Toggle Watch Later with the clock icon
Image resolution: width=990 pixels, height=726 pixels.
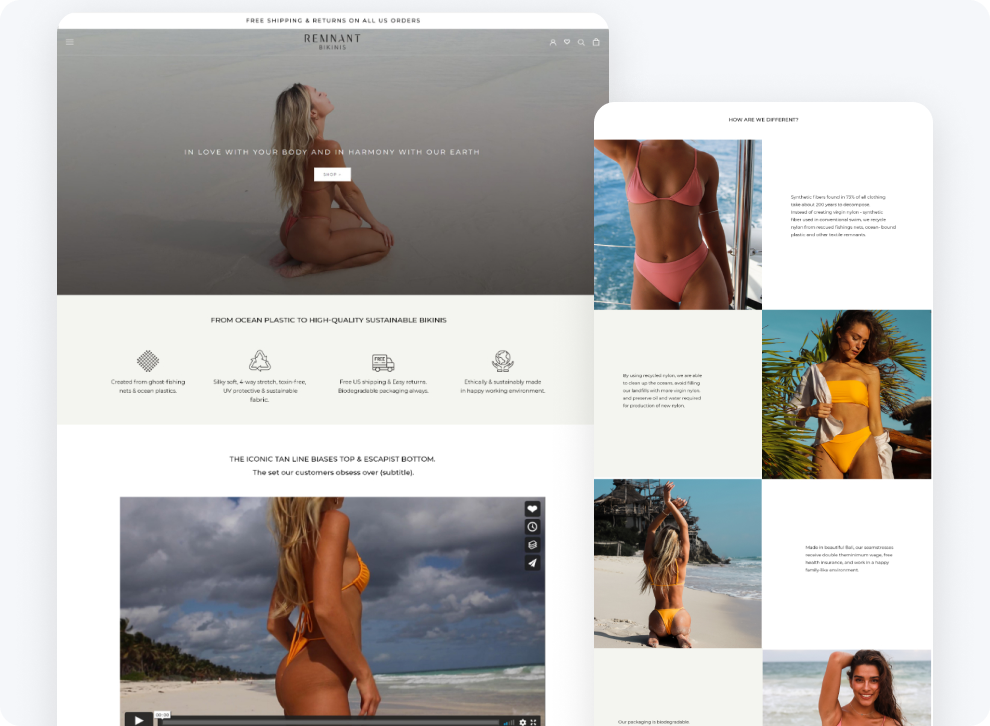[x=531, y=526]
